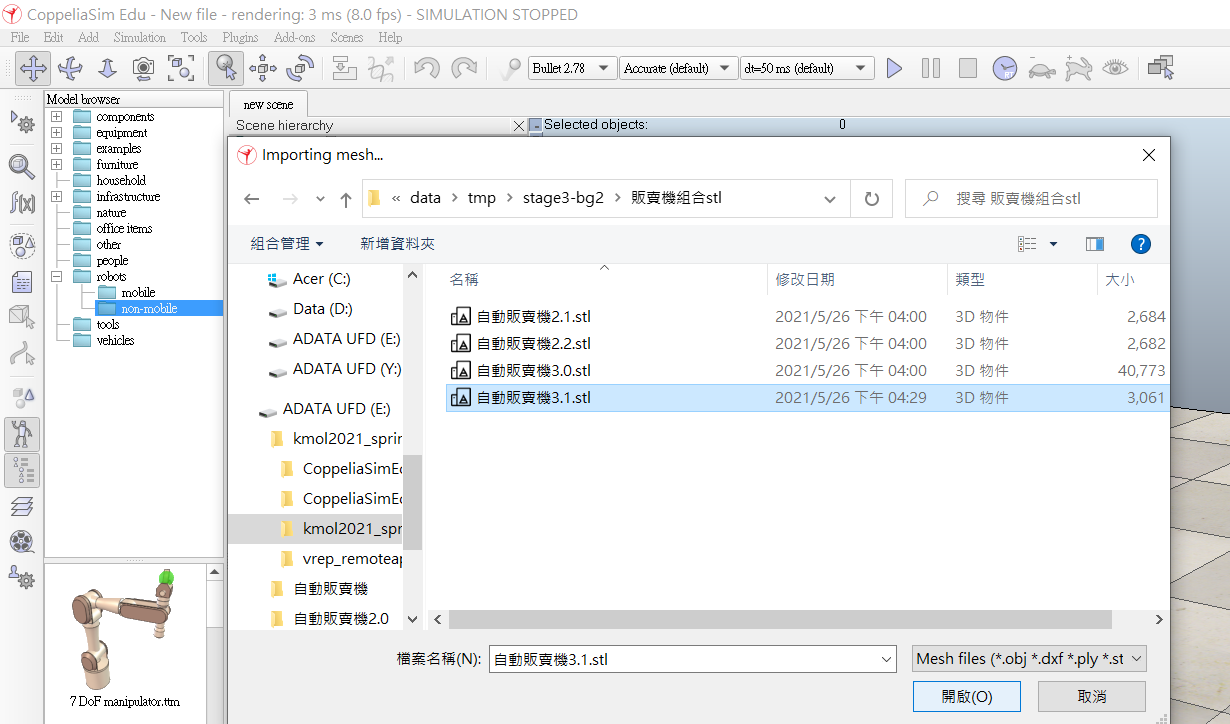Toggle visualization eye icon

[1115, 68]
